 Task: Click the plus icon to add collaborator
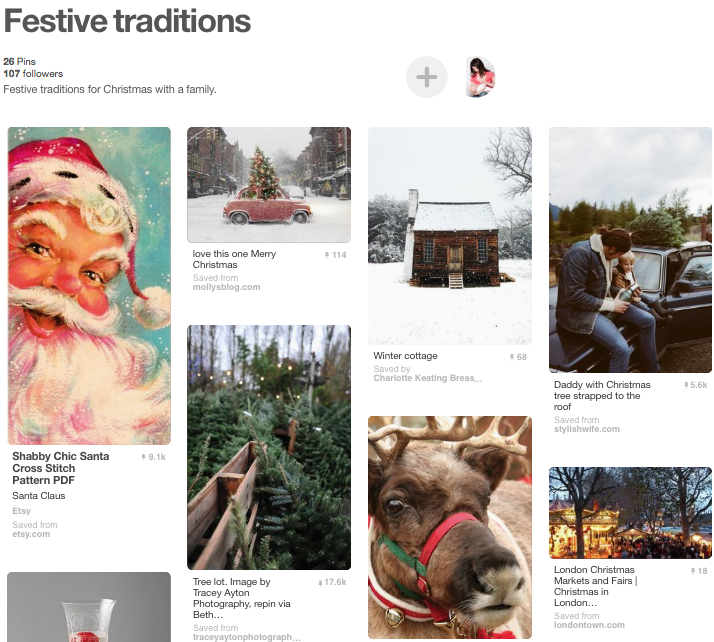coord(427,77)
